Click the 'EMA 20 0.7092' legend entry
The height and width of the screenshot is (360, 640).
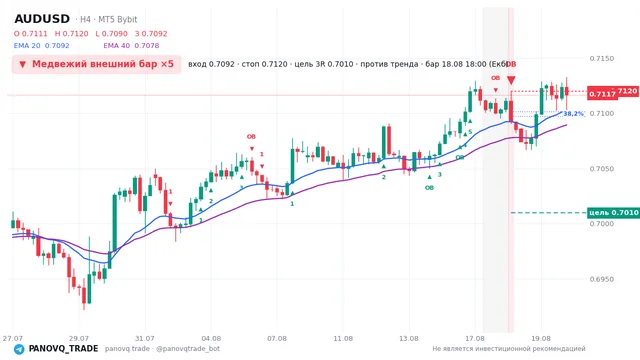coord(42,46)
